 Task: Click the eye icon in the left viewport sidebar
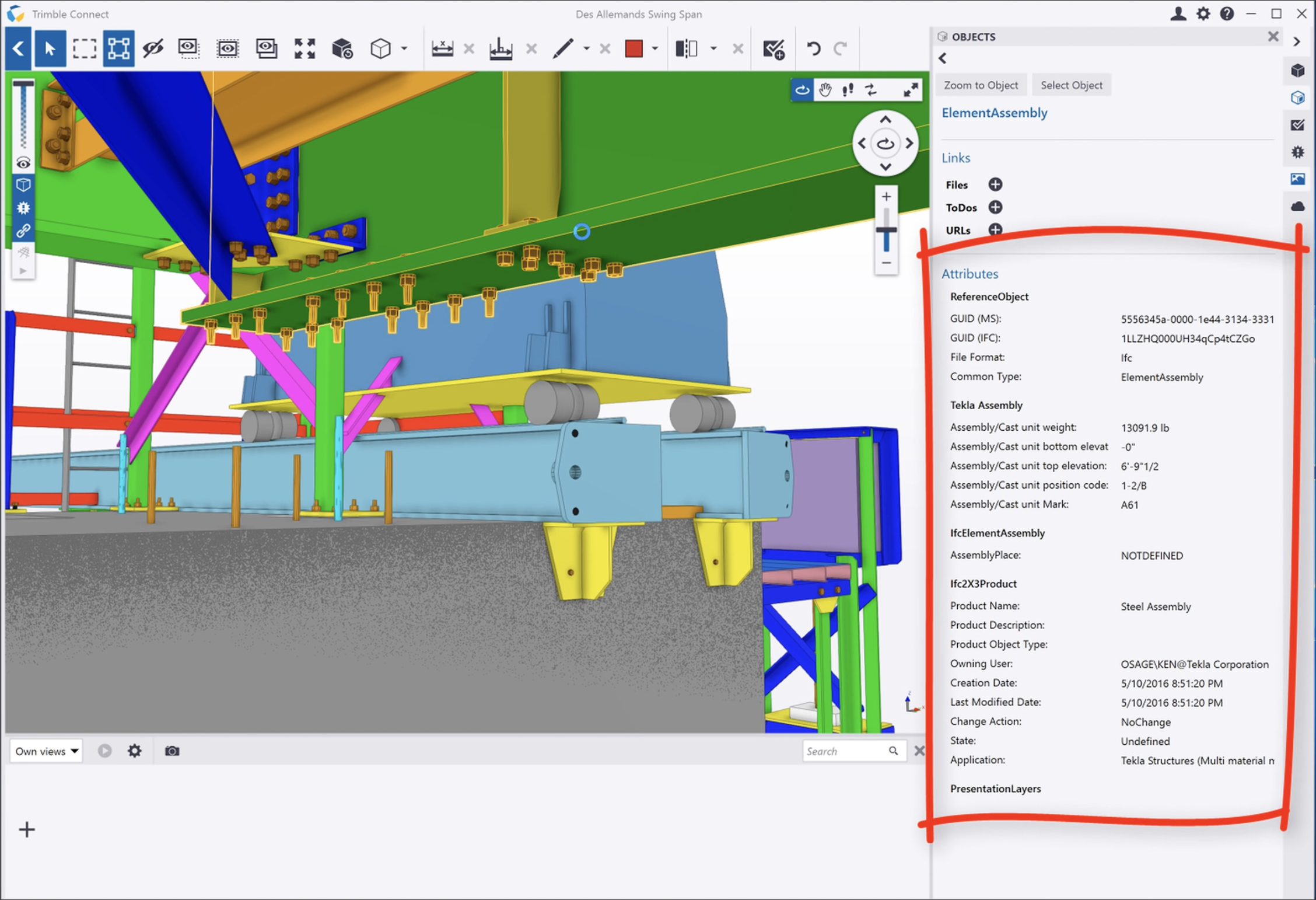[23, 163]
